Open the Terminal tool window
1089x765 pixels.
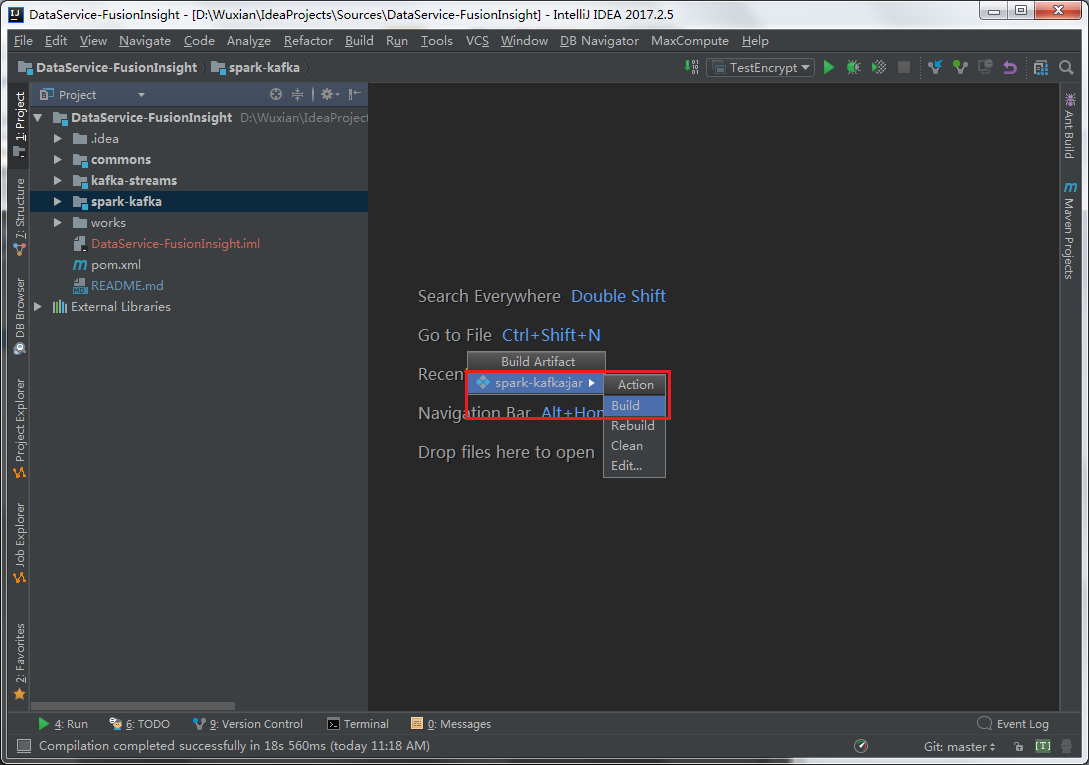pos(358,724)
